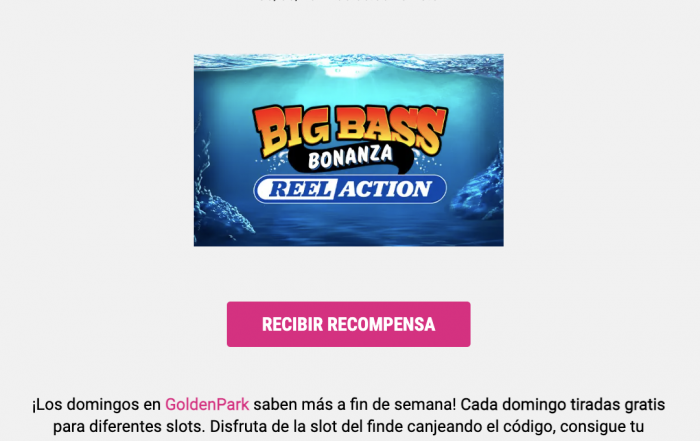
Task: Click the word BASS in the logo
Action: [x=391, y=128]
